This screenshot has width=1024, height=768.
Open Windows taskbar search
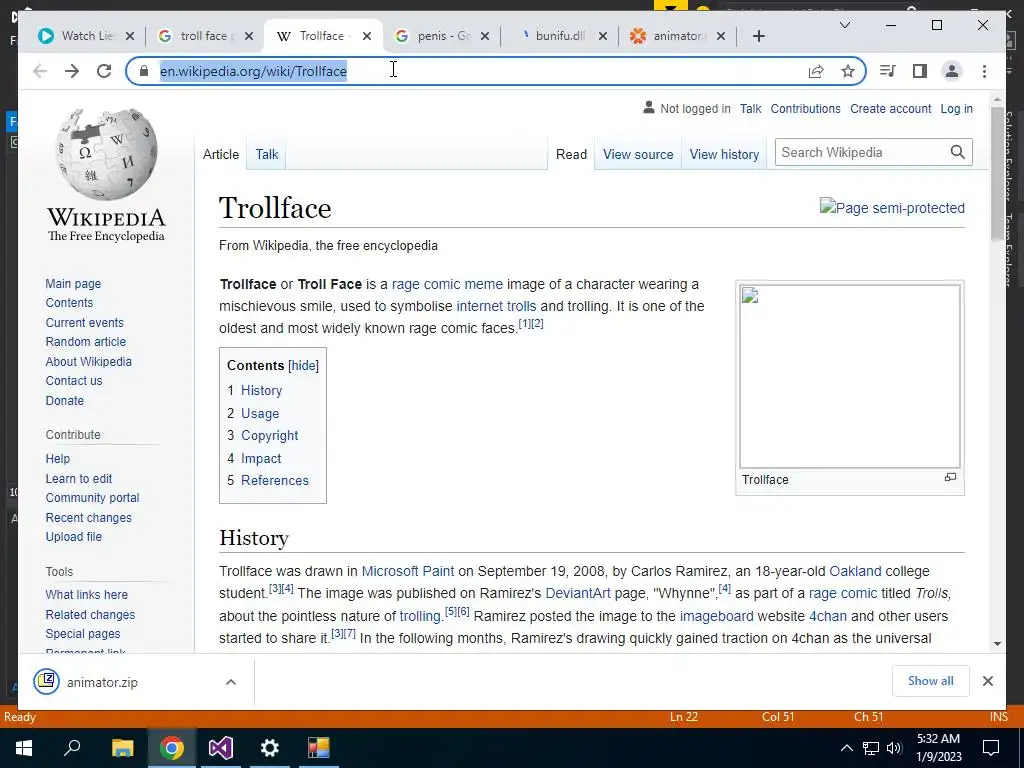(x=72, y=747)
